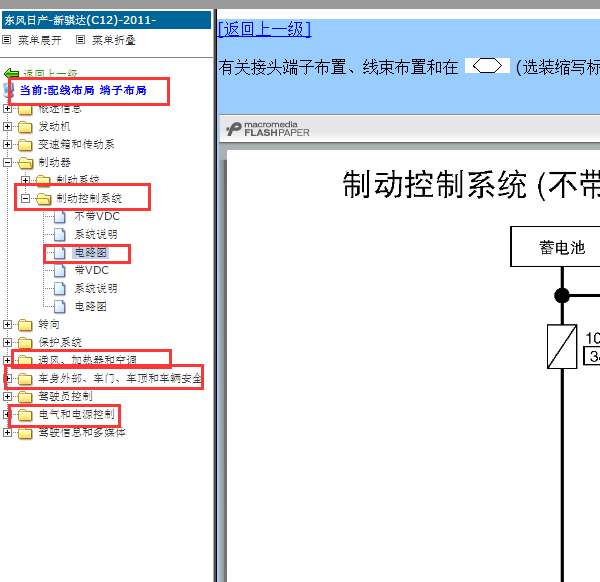Viewport: 600px width, 582px height.
Task: Select 车身外部、车门、车顶和车辆安全 label
Action: (120, 378)
